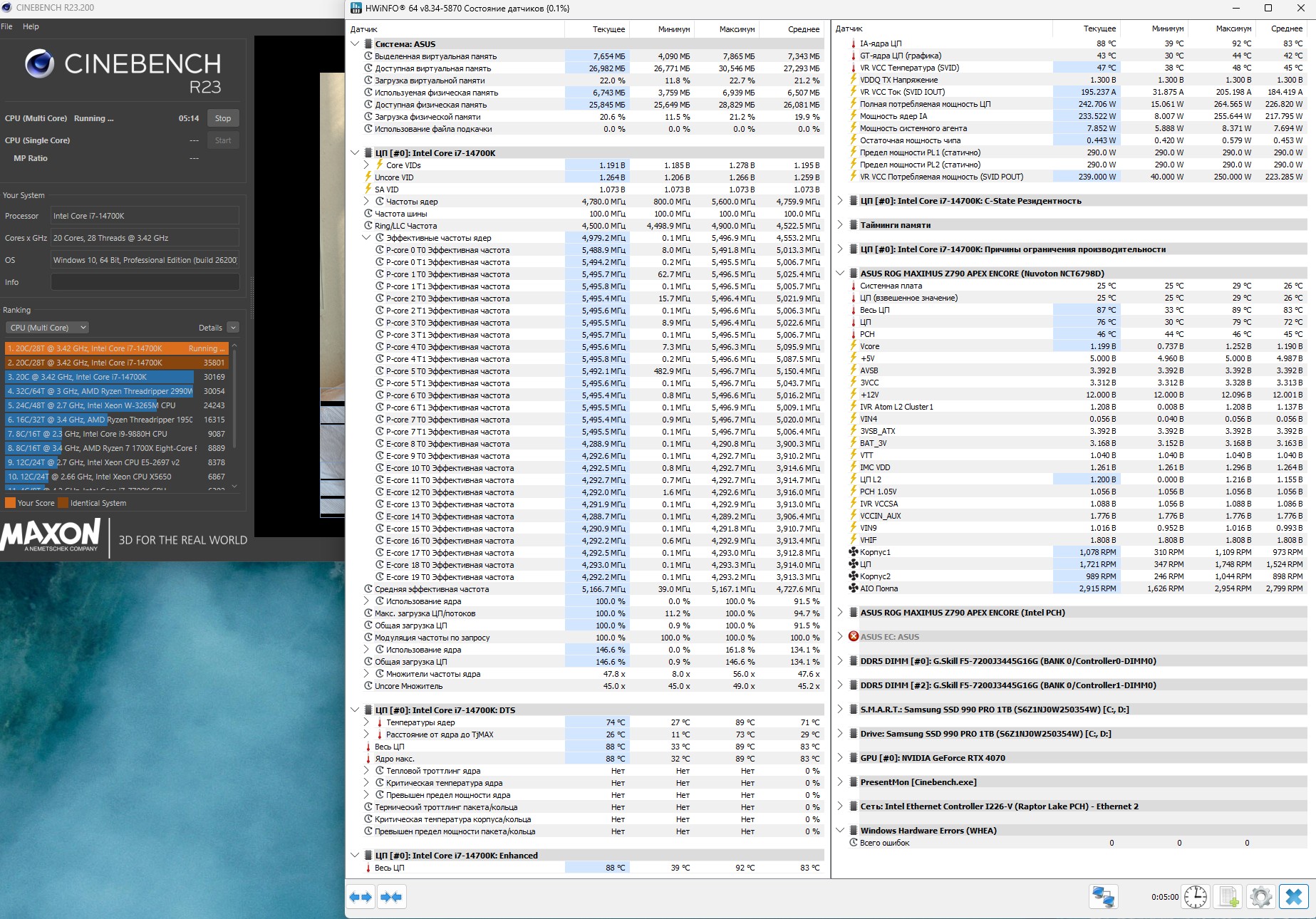The height and width of the screenshot is (919, 1316).
Task: Select the ranking row with score 35801
Action: point(116,363)
